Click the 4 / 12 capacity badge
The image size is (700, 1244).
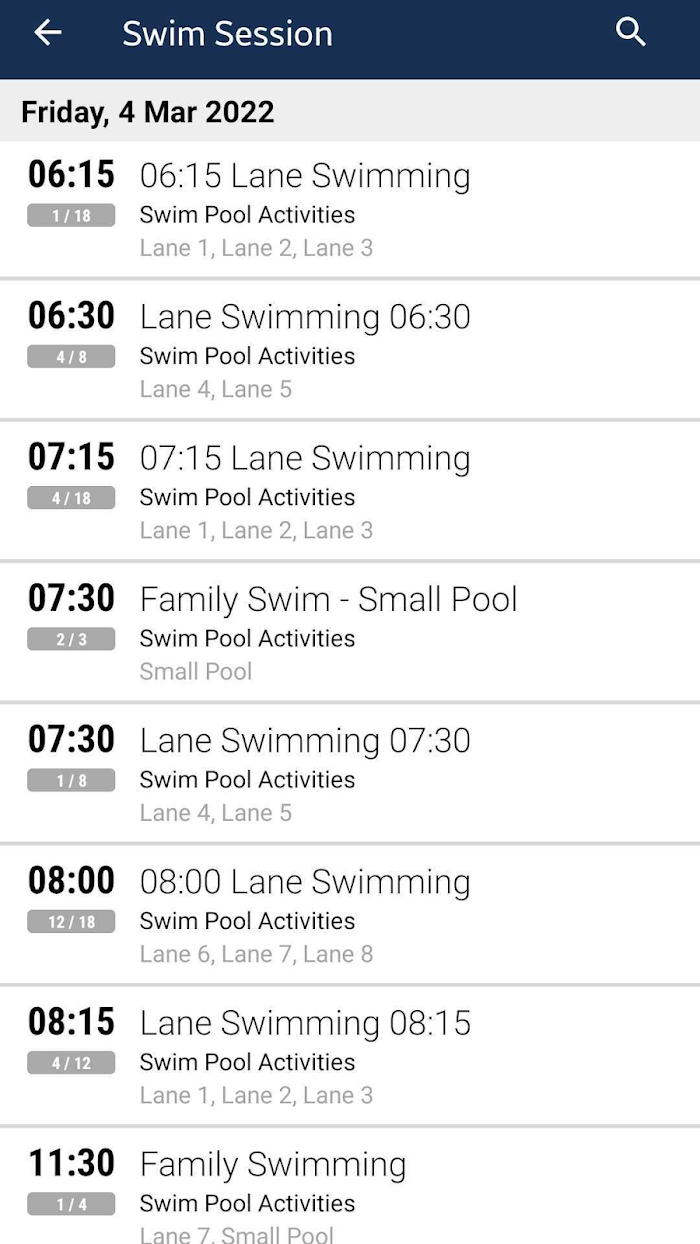click(71, 1063)
